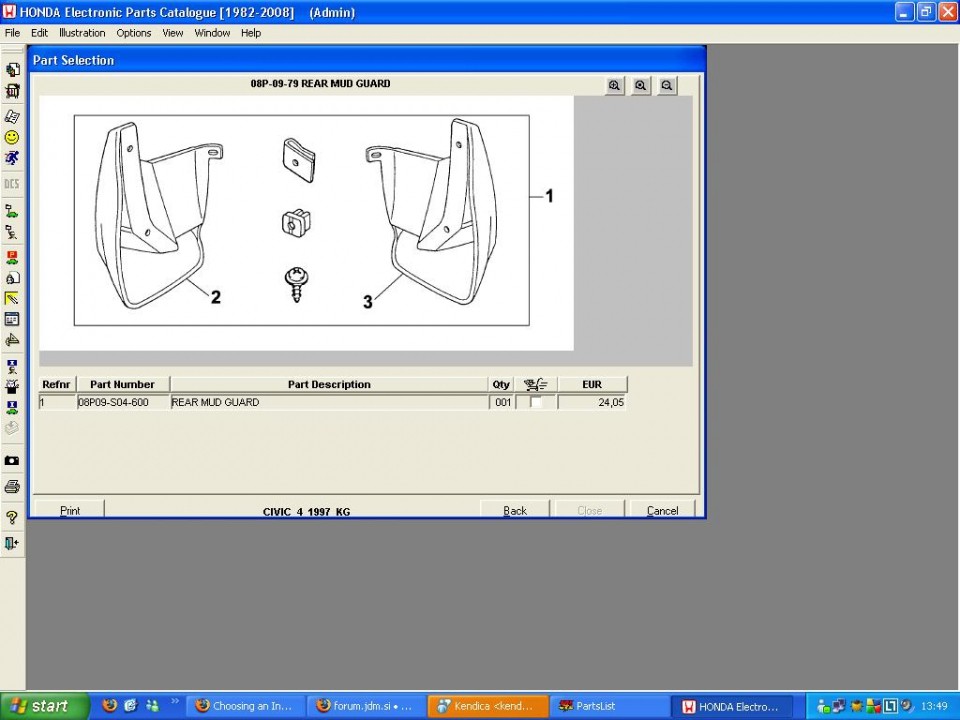
Task: Open the Help menu
Action: coord(250,33)
